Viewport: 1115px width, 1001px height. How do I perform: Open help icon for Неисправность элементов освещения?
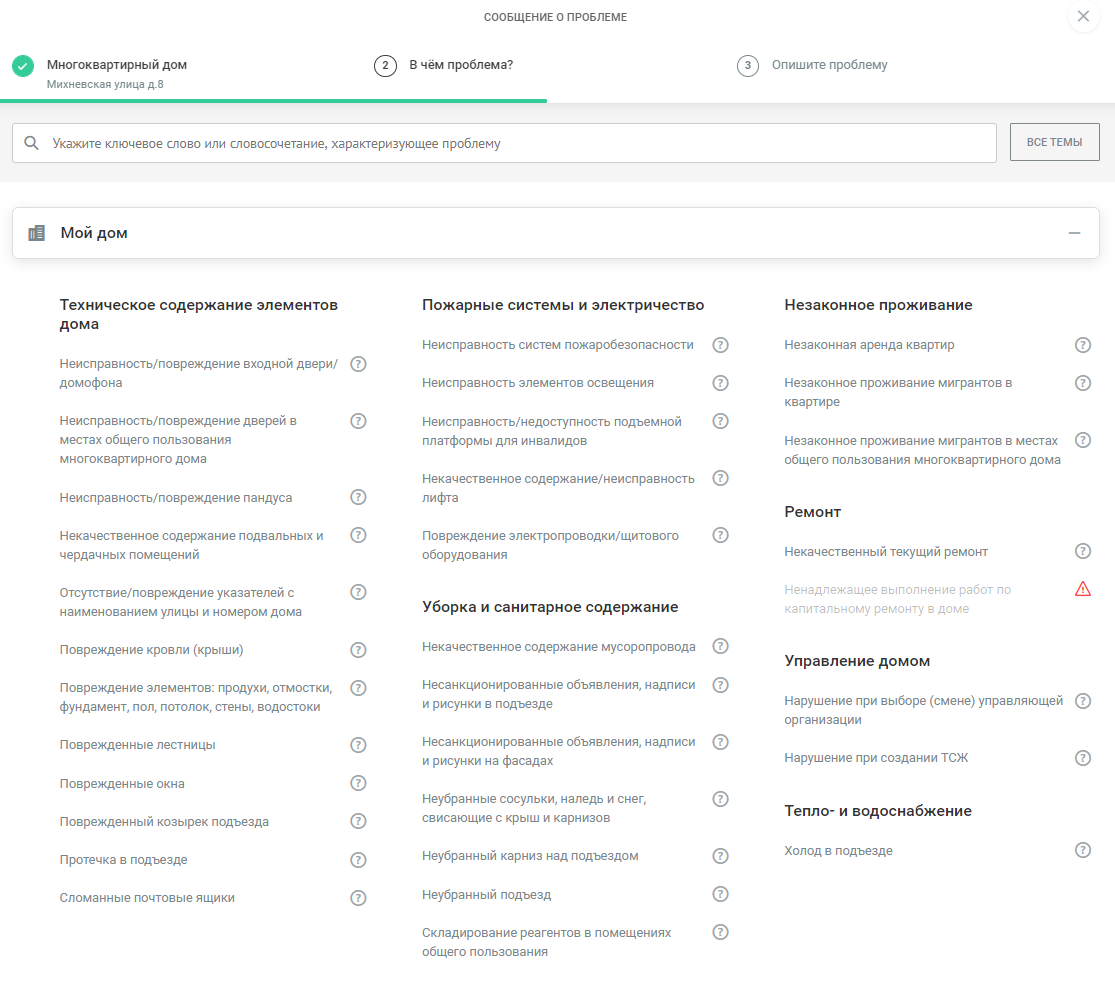[x=720, y=383]
